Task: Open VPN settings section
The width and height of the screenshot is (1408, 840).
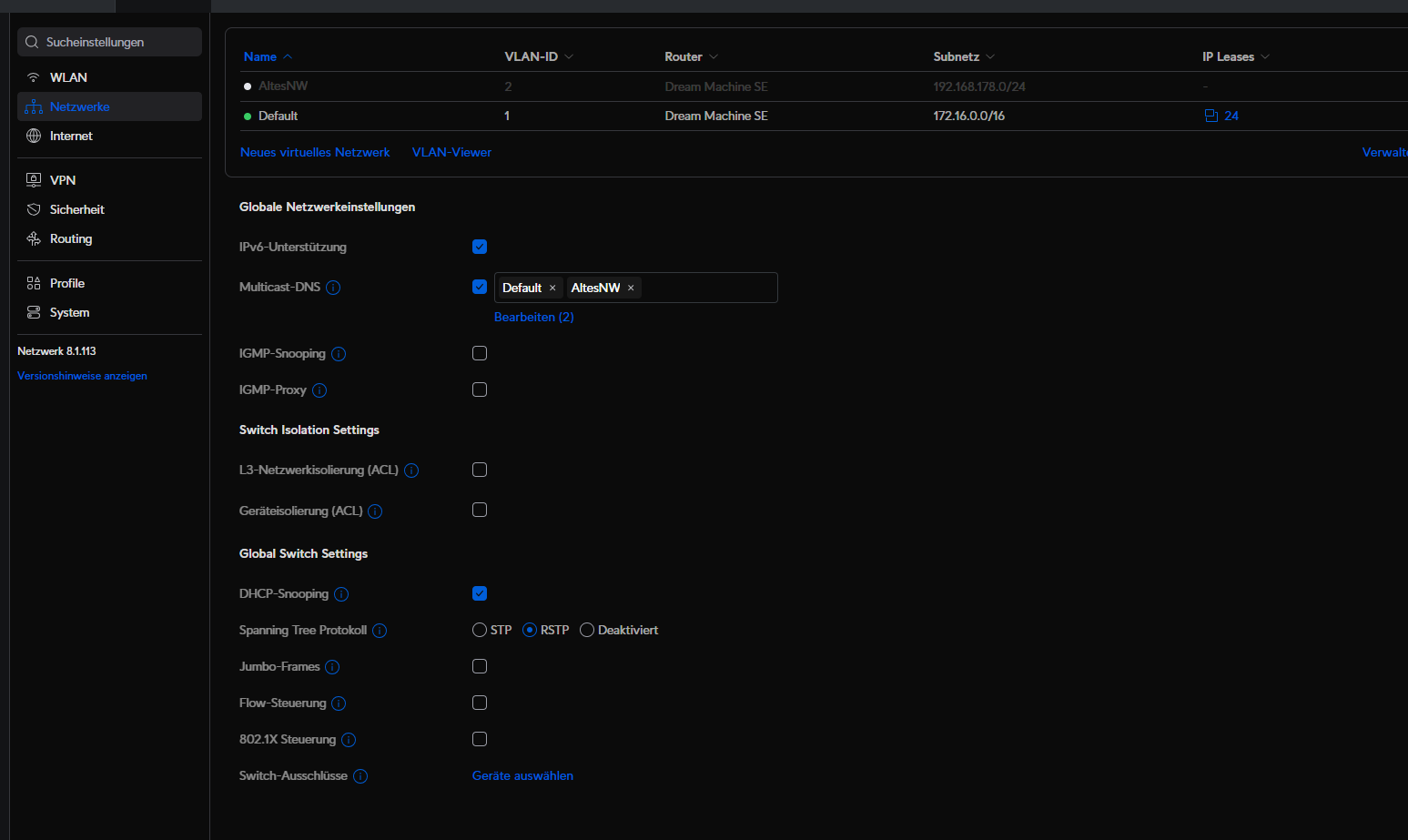Action: pos(109,180)
